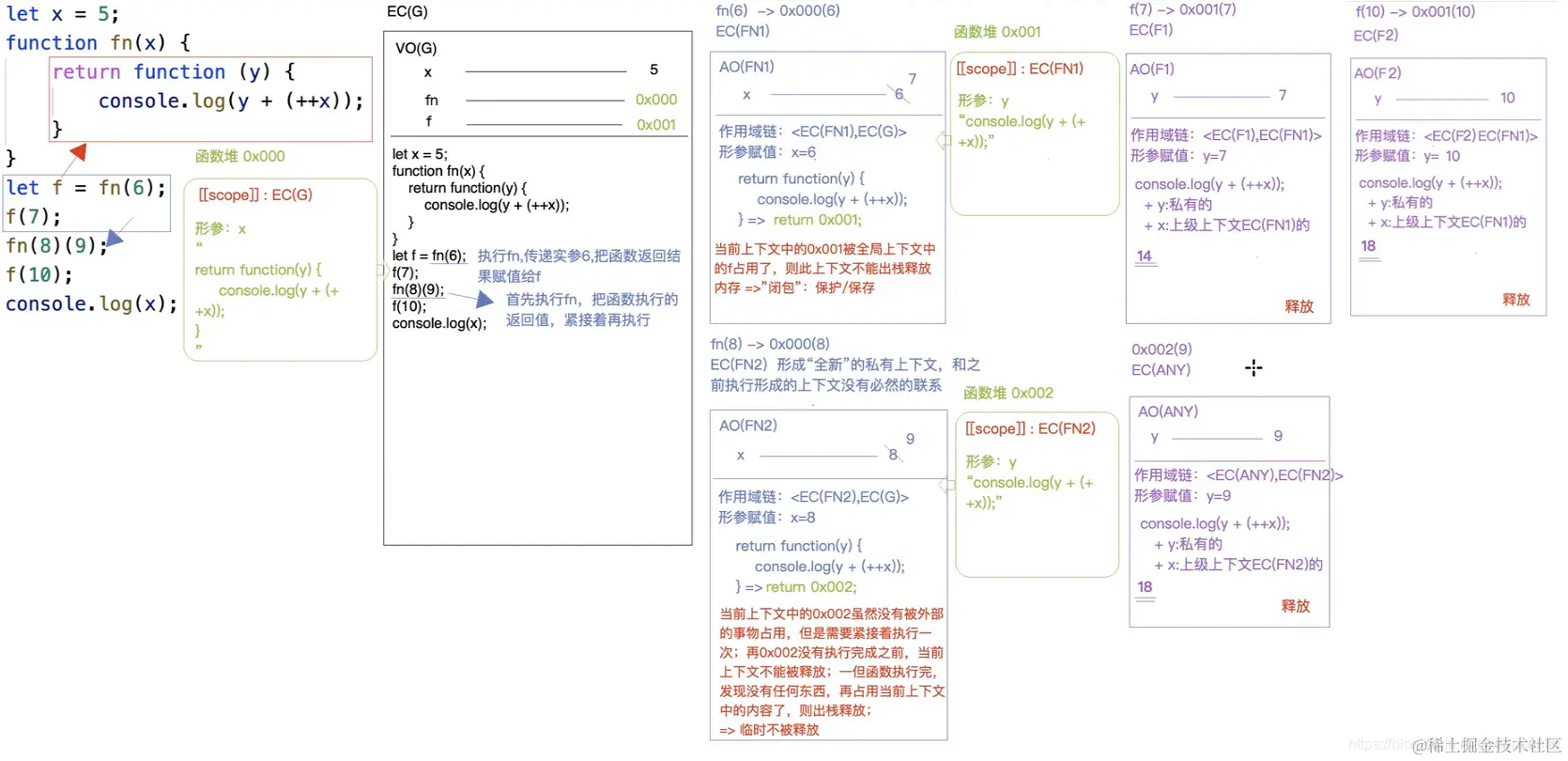Select the '函数堆 0x001' label

pos(997,32)
